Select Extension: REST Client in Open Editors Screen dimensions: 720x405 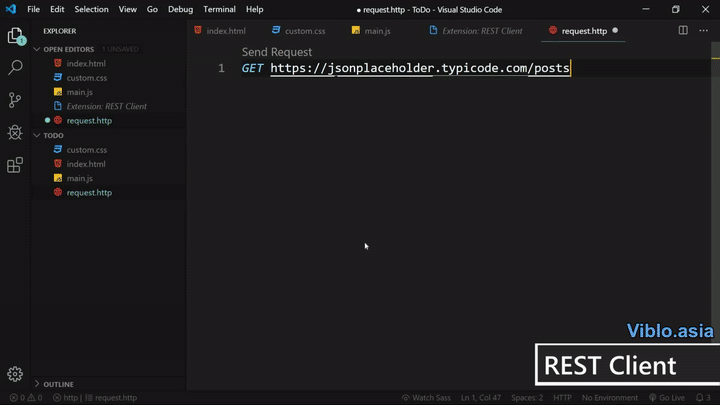coord(107,106)
